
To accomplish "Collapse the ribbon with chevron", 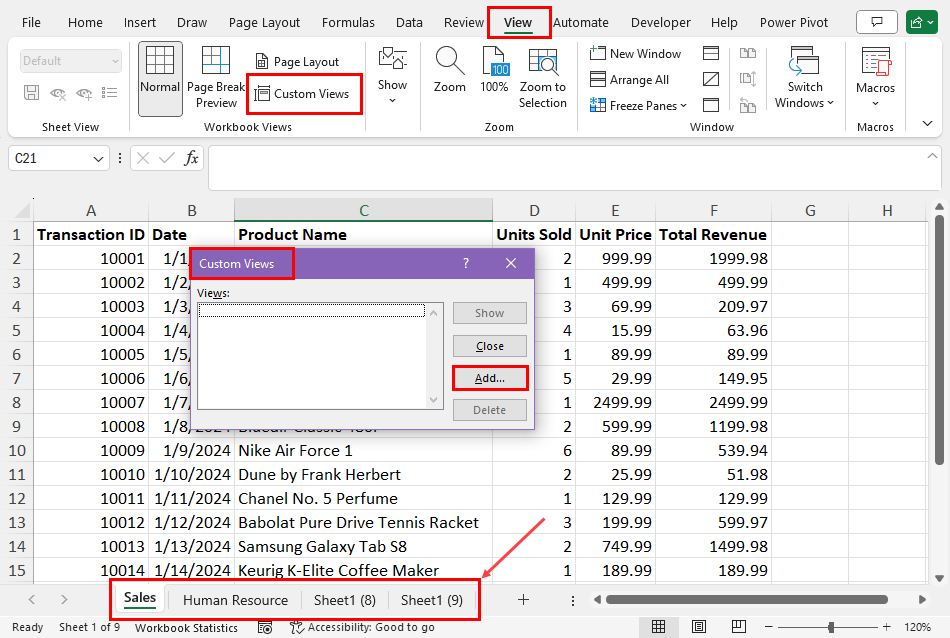I will pyautogui.click(x=927, y=124).
